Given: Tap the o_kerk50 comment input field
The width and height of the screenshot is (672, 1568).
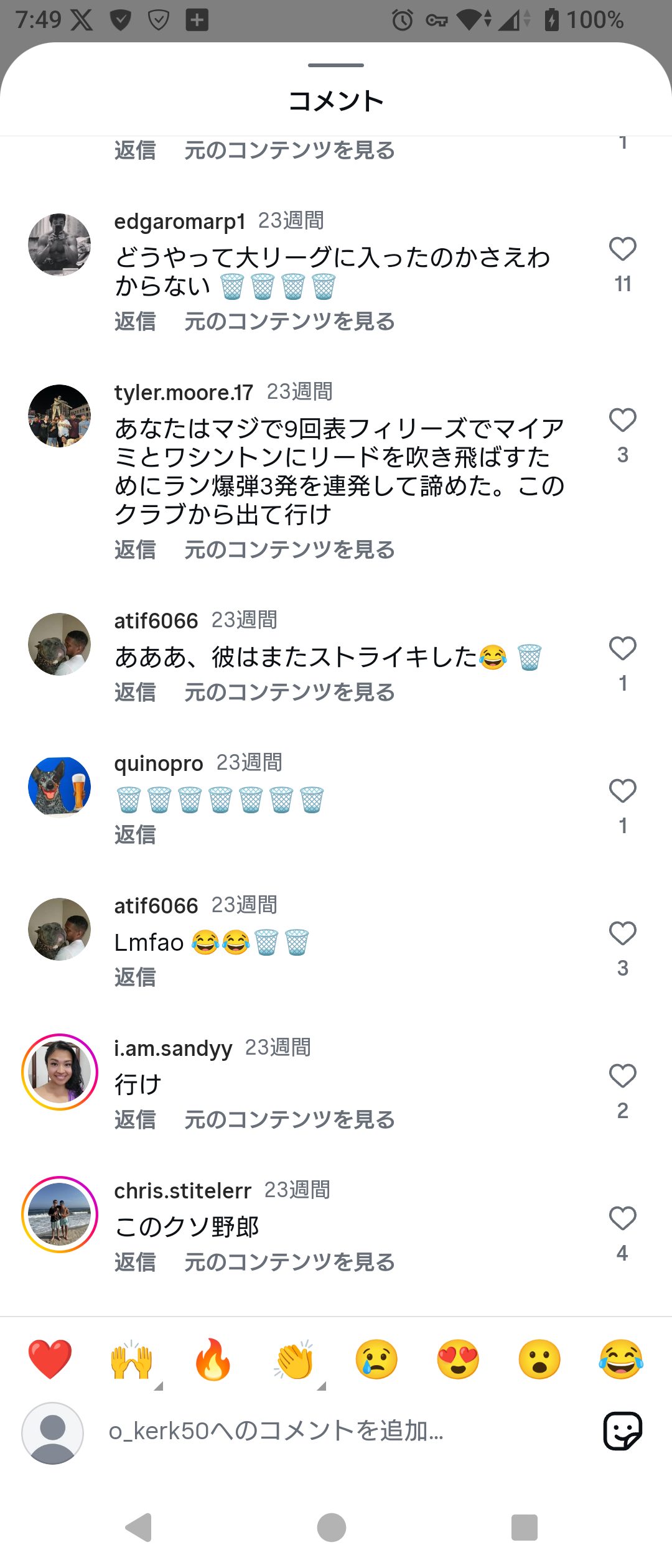Looking at the screenshot, I should pyautogui.click(x=336, y=1431).
